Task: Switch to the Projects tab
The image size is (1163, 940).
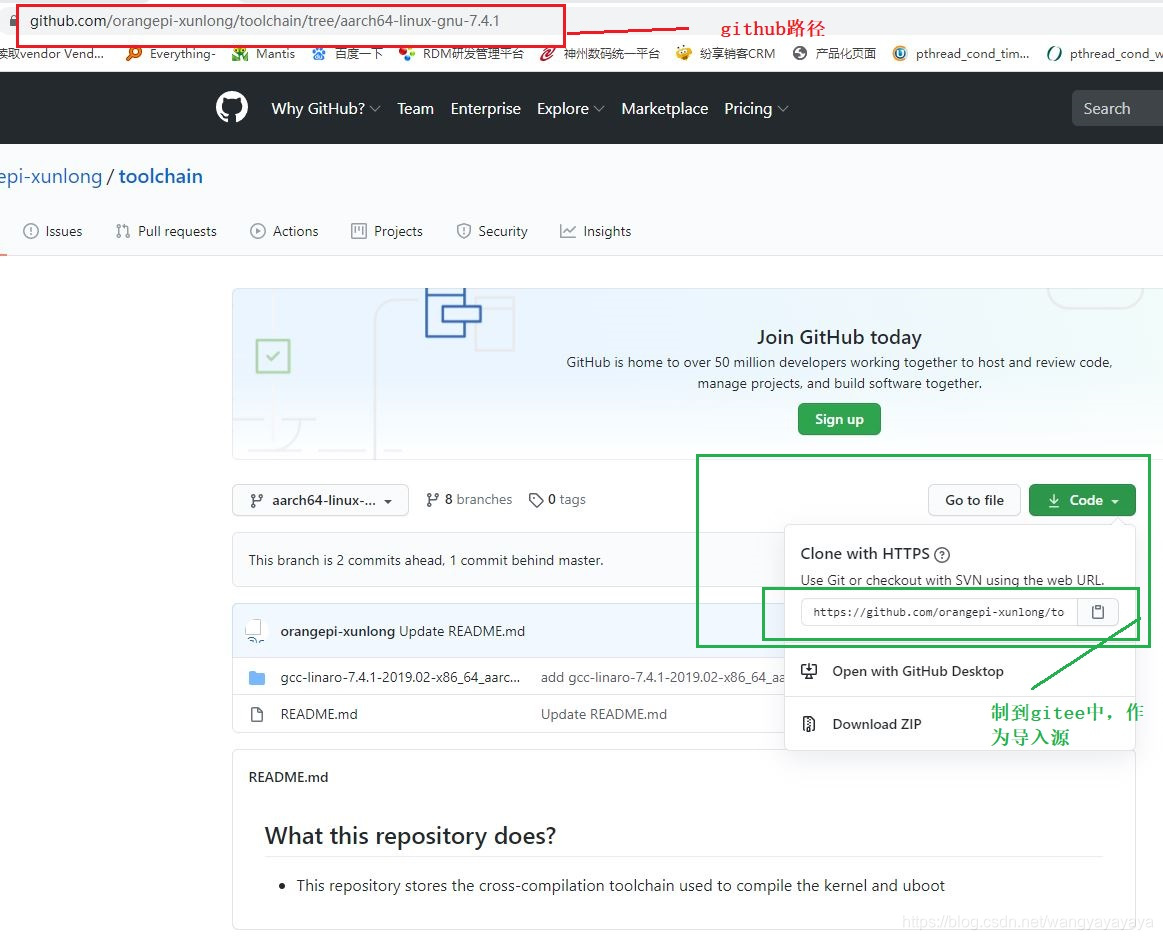Action: click(x=386, y=231)
